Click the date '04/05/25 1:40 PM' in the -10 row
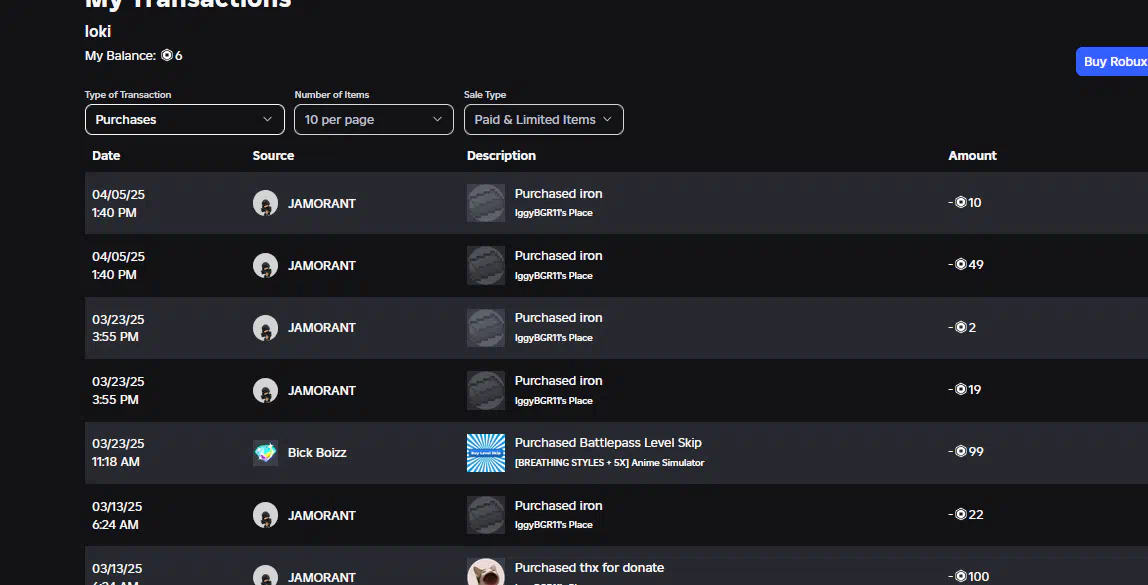The width and height of the screenshot is (1148, 585). pos(119,204)
